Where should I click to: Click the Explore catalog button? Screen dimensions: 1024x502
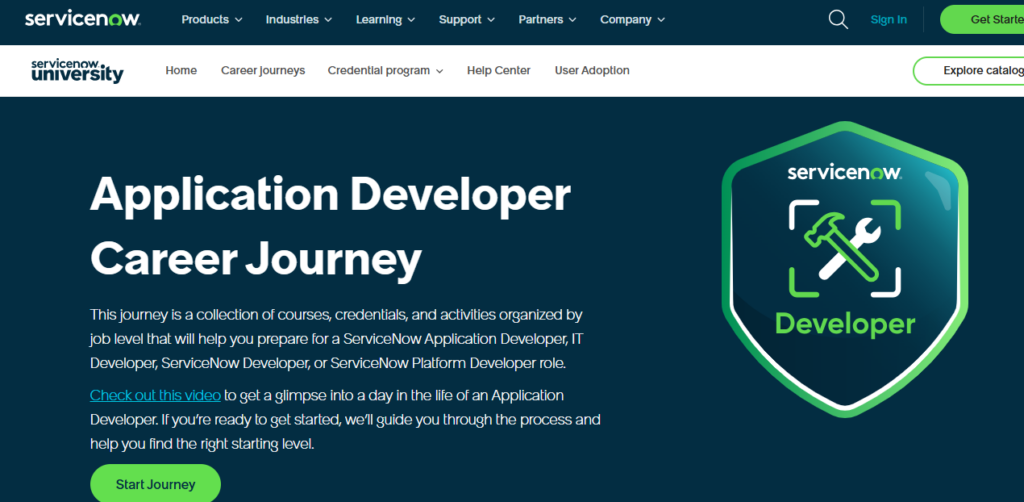tap(975, 71)
